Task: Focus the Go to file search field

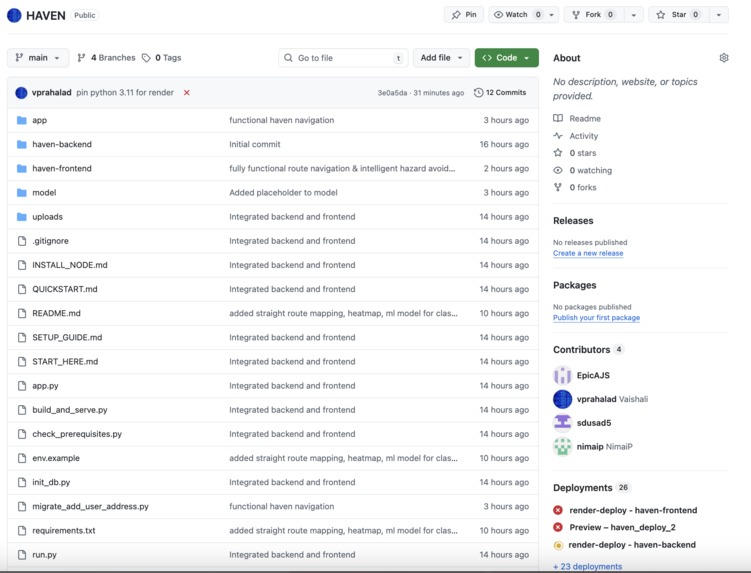Action: pyautogui.click(x=343, y=58)
